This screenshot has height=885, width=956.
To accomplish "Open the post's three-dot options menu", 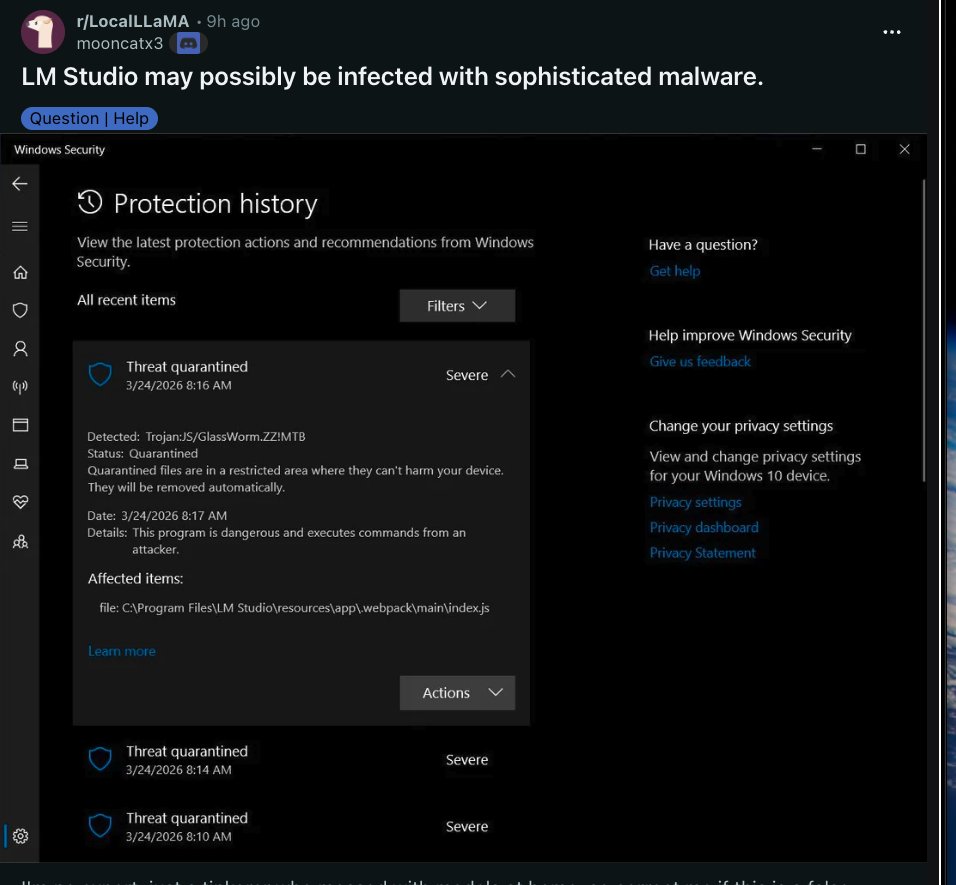I will [x=891, y=32].
